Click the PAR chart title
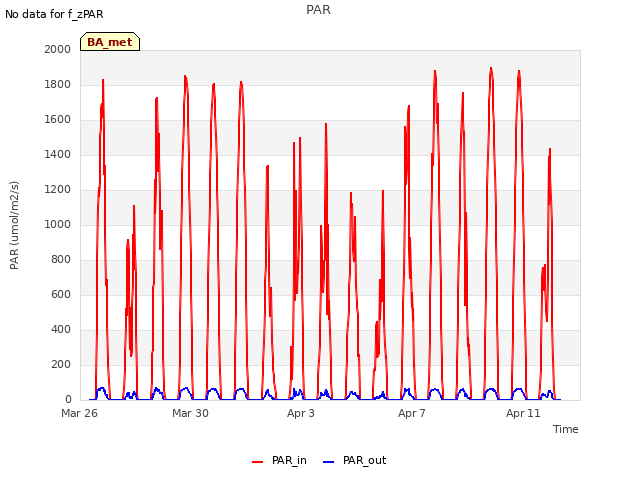 click(x=318, y=10)
